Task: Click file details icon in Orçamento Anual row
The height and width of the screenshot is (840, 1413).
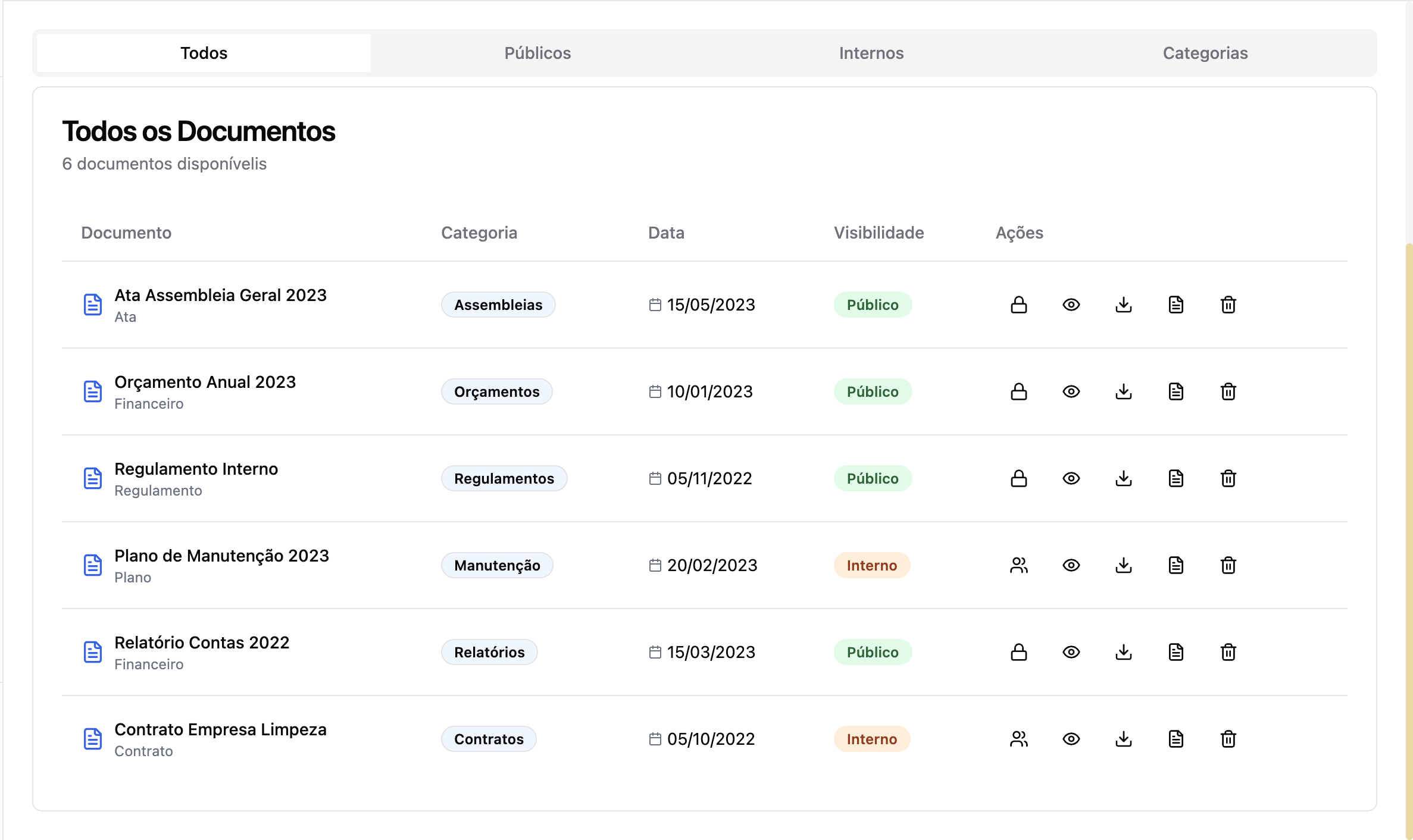Action: [x=1176, y=391]
